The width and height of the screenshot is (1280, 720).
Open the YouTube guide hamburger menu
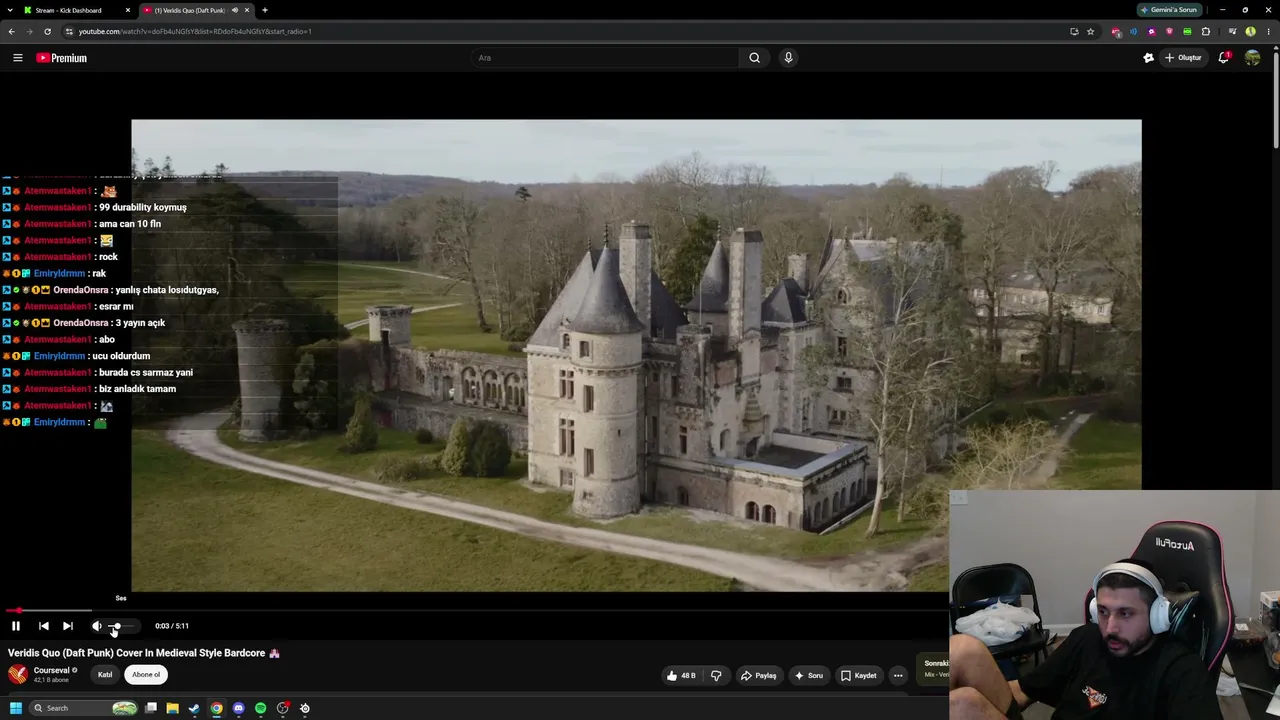click(18, 58)
